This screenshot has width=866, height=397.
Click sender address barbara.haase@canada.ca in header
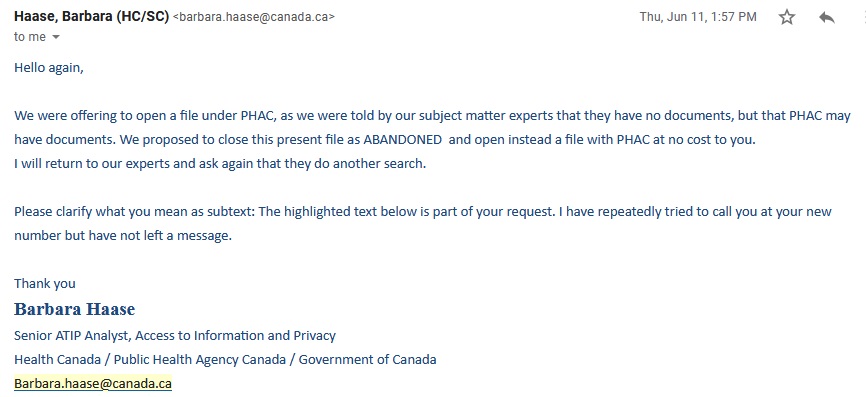254,17
